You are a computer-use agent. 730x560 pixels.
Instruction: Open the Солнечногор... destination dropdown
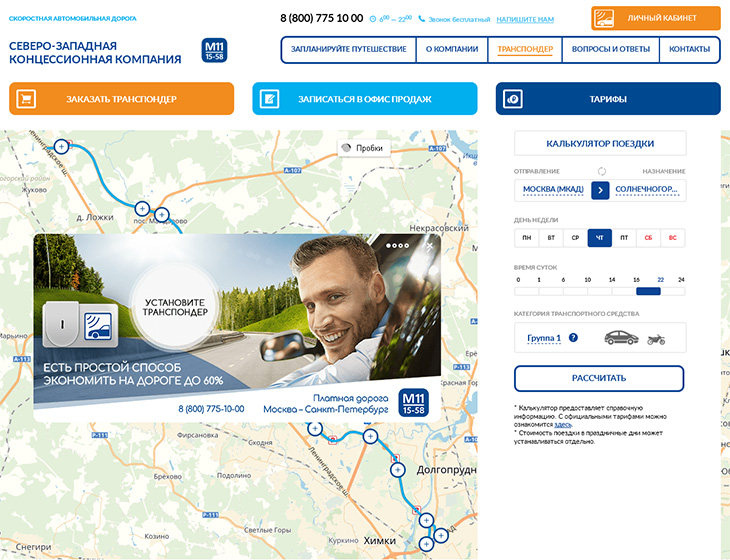tap(647, 190)
